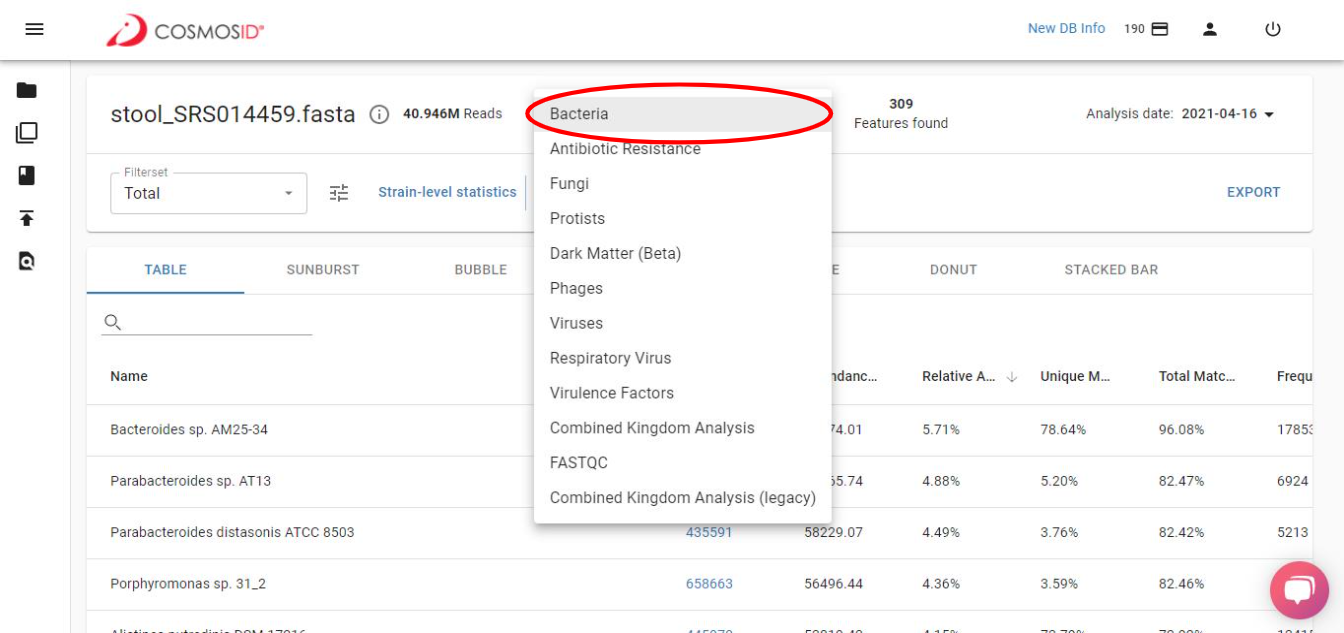Click the 4.36% relative abundance cell
The width and height of the screenshot is (1344, 633).
click(x=941, y=583)
